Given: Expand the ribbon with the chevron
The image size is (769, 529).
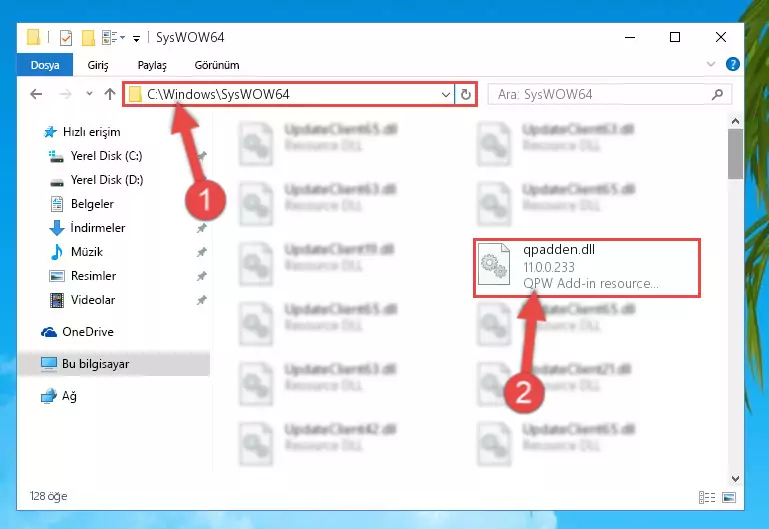Looking at the screenshot, I should pyautogui.click(x=711, y=64).
